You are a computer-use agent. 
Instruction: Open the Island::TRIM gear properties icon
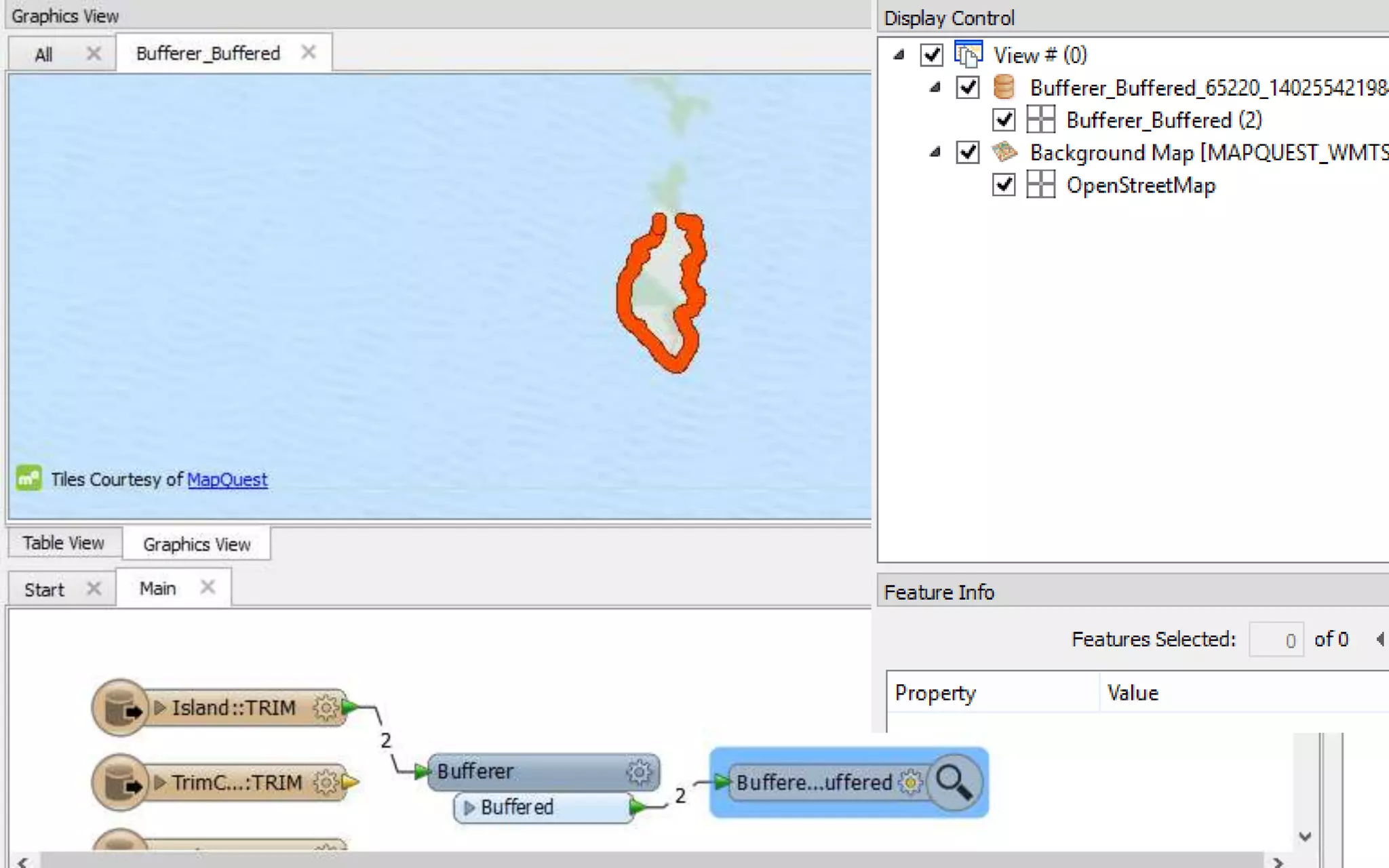click(x=326, y=708)
